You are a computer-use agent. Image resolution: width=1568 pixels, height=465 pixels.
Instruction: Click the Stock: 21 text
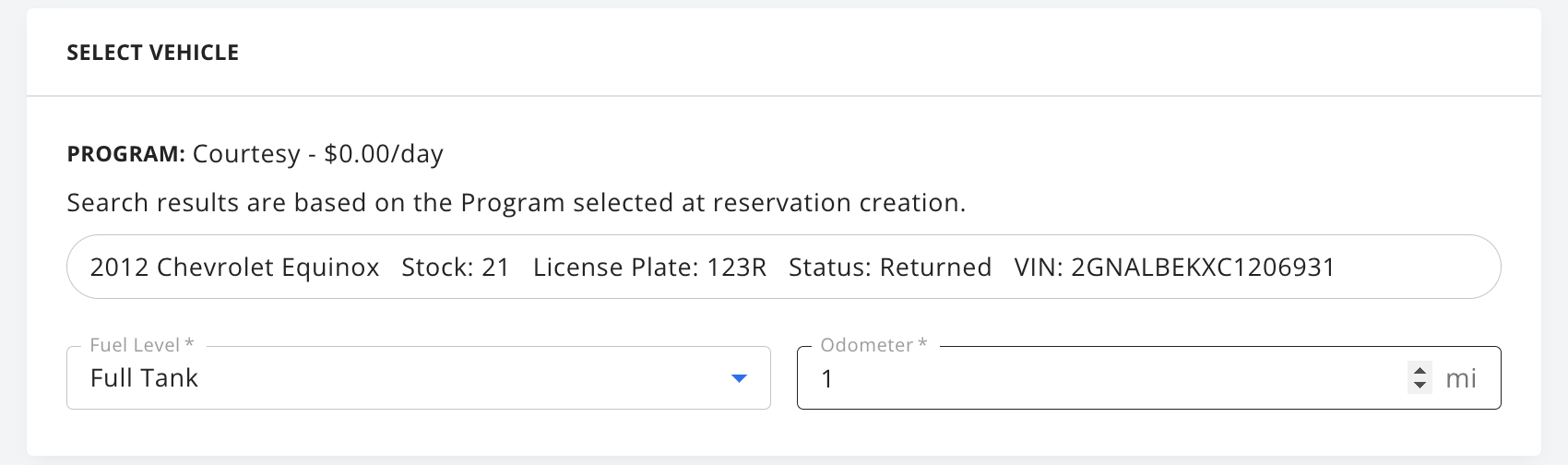tap(456, 268)
